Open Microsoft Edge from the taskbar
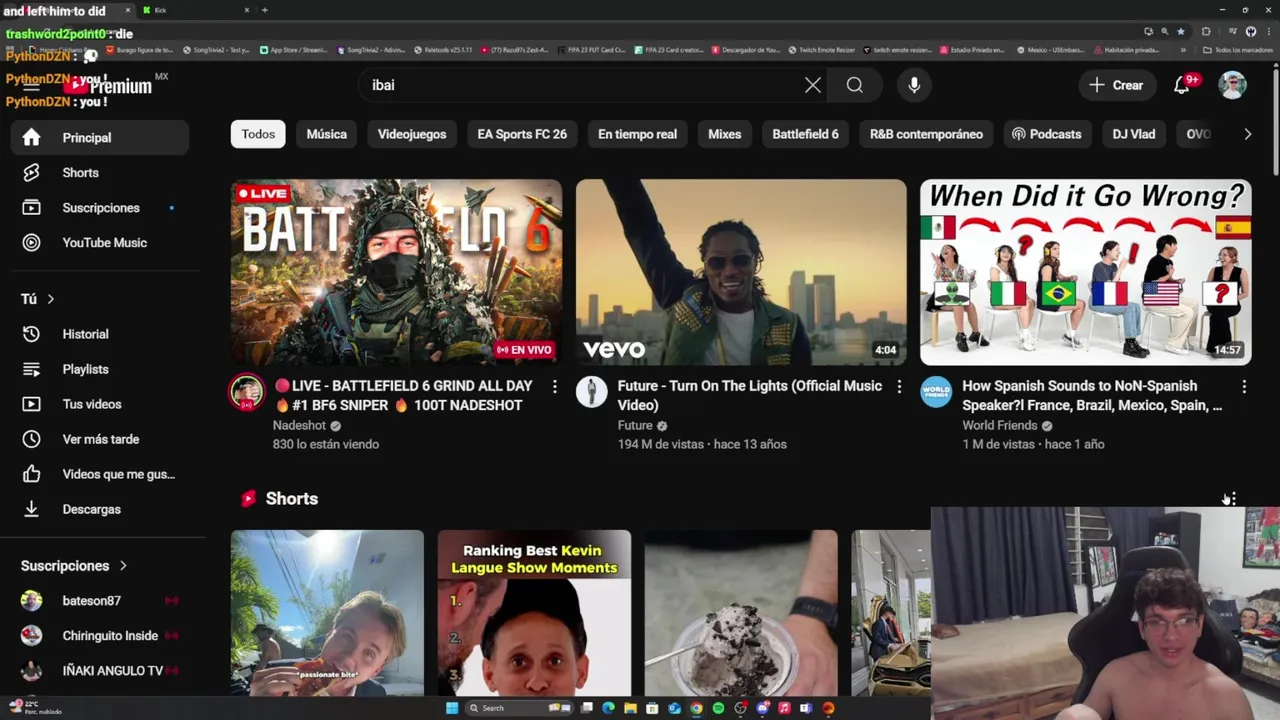Screen dimensions: 1280x720 click(608, 708)
